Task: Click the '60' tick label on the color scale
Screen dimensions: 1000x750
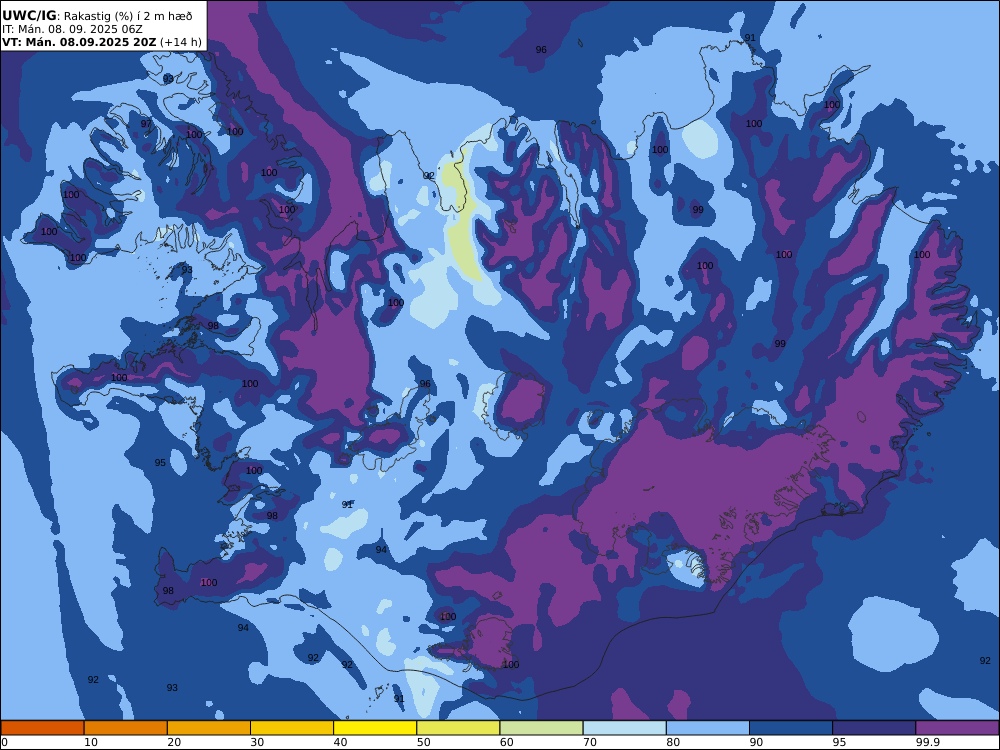Action: (507, 742)
